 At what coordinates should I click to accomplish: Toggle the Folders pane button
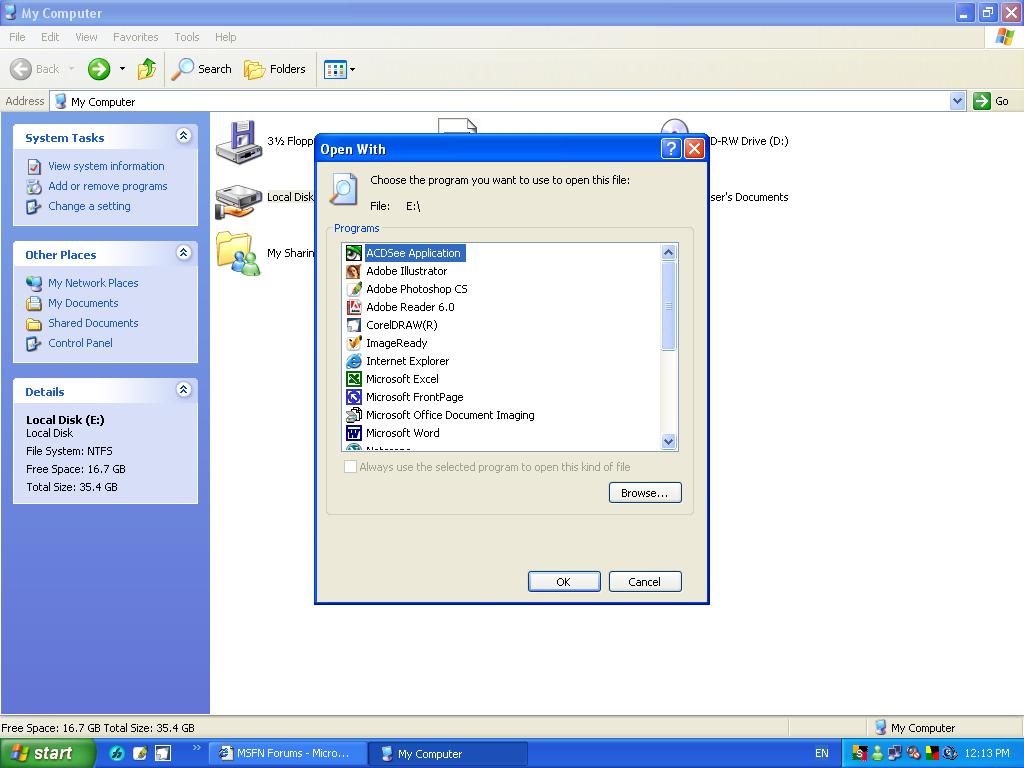[x=274, y=69]
